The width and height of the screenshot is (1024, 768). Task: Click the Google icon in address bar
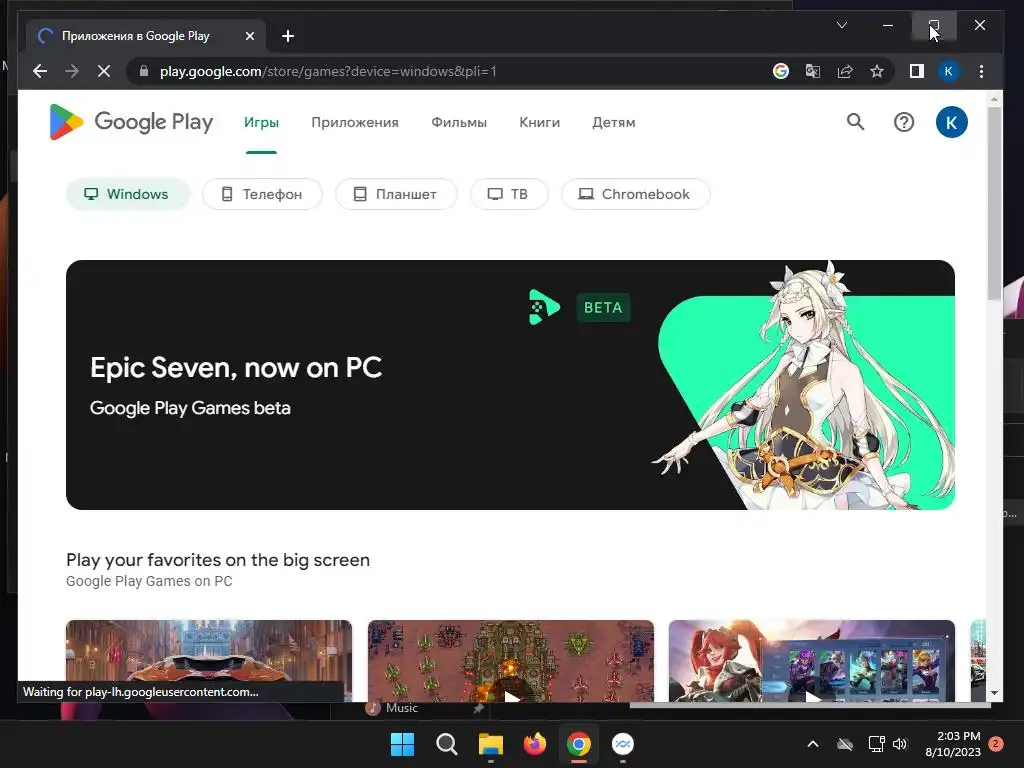[x=780, y=71]
